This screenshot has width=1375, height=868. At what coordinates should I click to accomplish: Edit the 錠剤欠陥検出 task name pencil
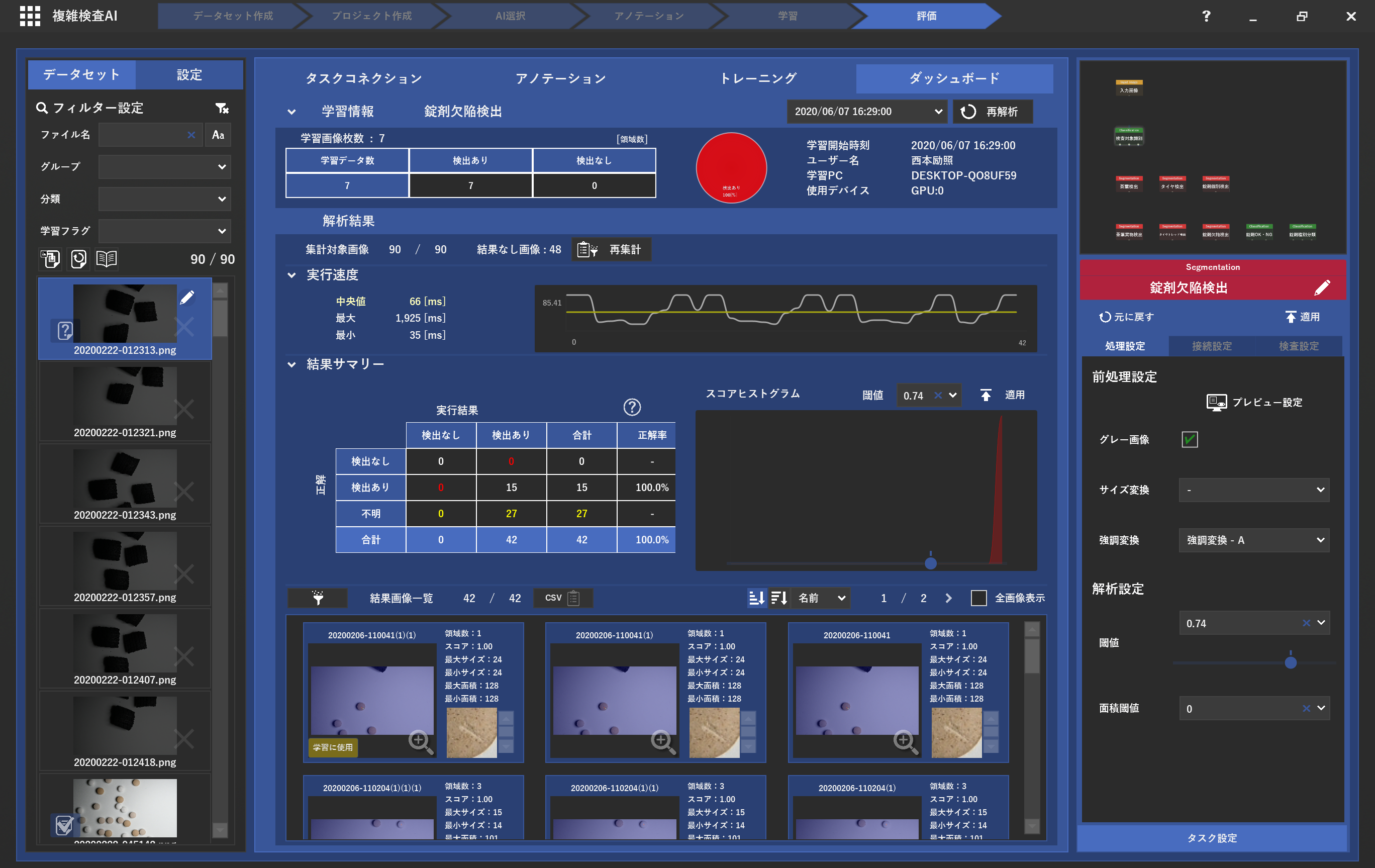(1322, 287)
